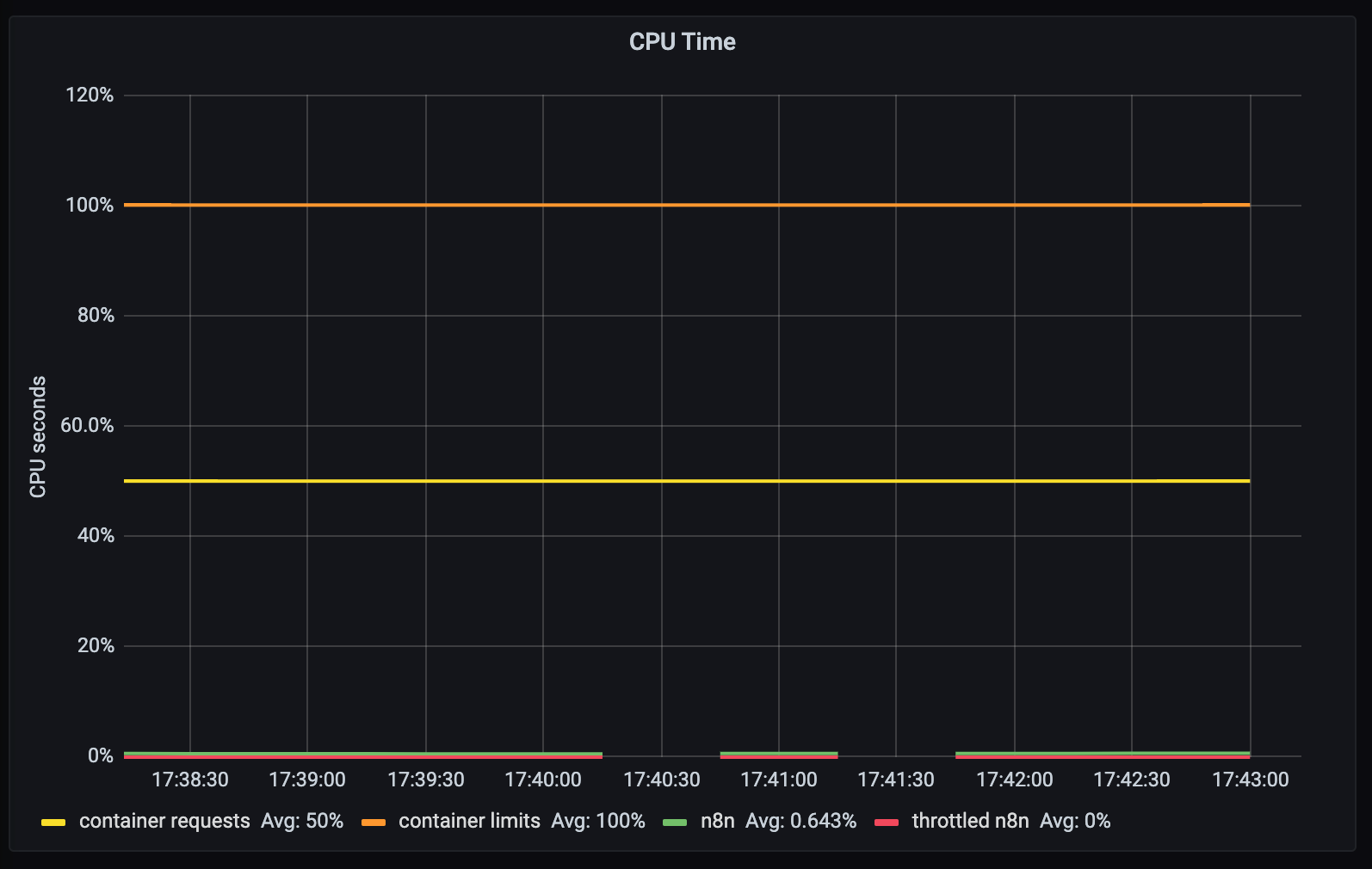The width and height of the screenshot is (1372, 869).
Task: Click the green n8n color swatch
Action: pyautogui.click(x=675, y=823)
